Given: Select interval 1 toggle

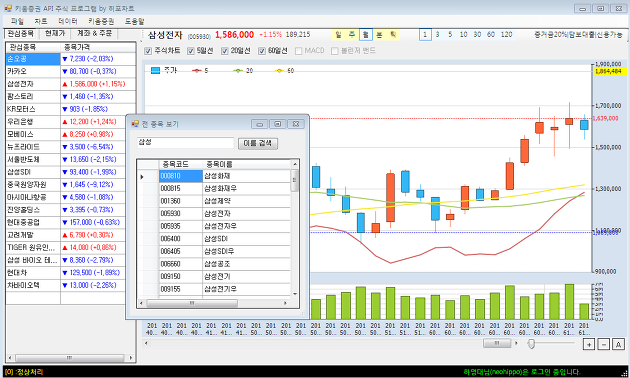Looking at the screenshot, I should pyautogui.click(x=425, y=35).
